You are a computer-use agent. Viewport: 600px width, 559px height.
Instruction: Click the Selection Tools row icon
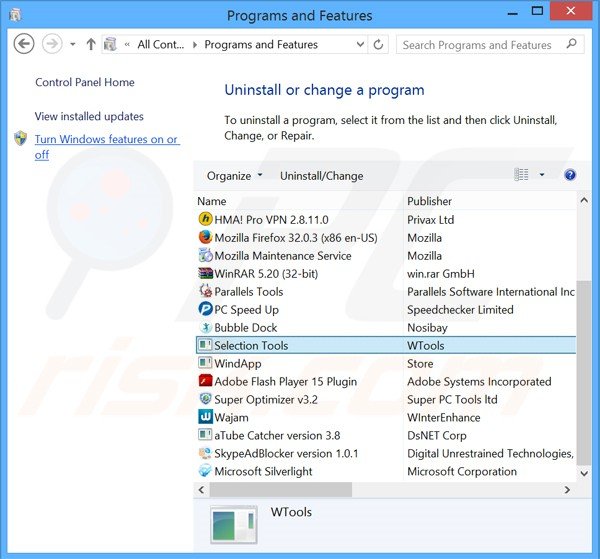[x=205, y=345]
